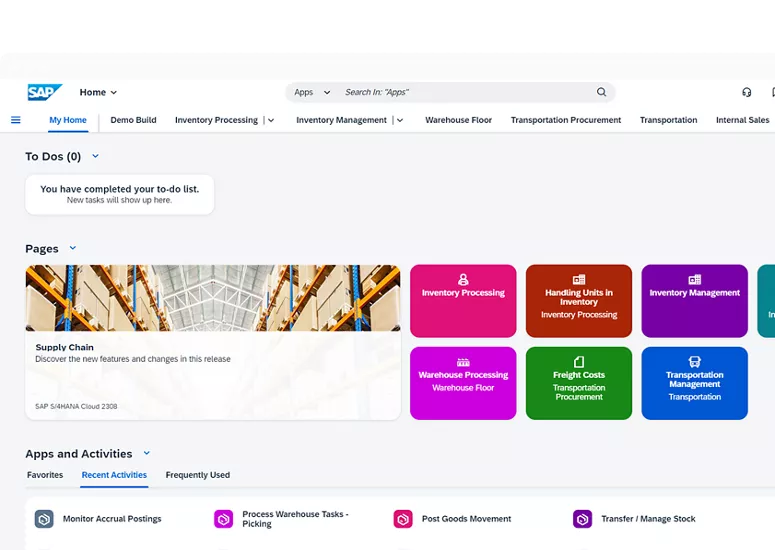The height and width of the screenshot is (550, 775).
Task: Click the Transfer / Manage Stock icon
Action: (x=582, y=519)
